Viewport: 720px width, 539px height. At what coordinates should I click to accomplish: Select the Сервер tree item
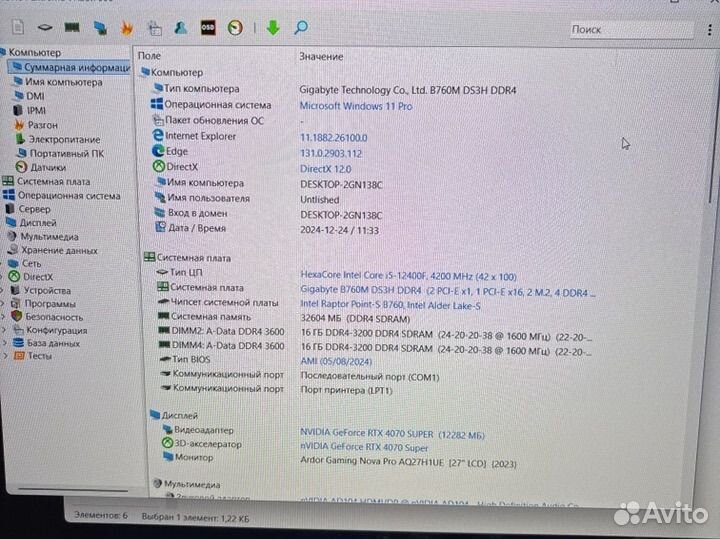28,209
